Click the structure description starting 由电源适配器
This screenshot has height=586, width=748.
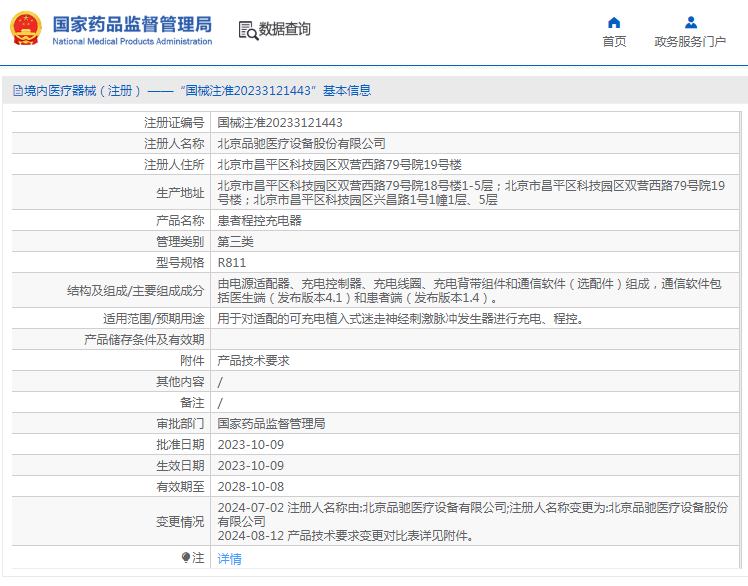pos(469,291)
